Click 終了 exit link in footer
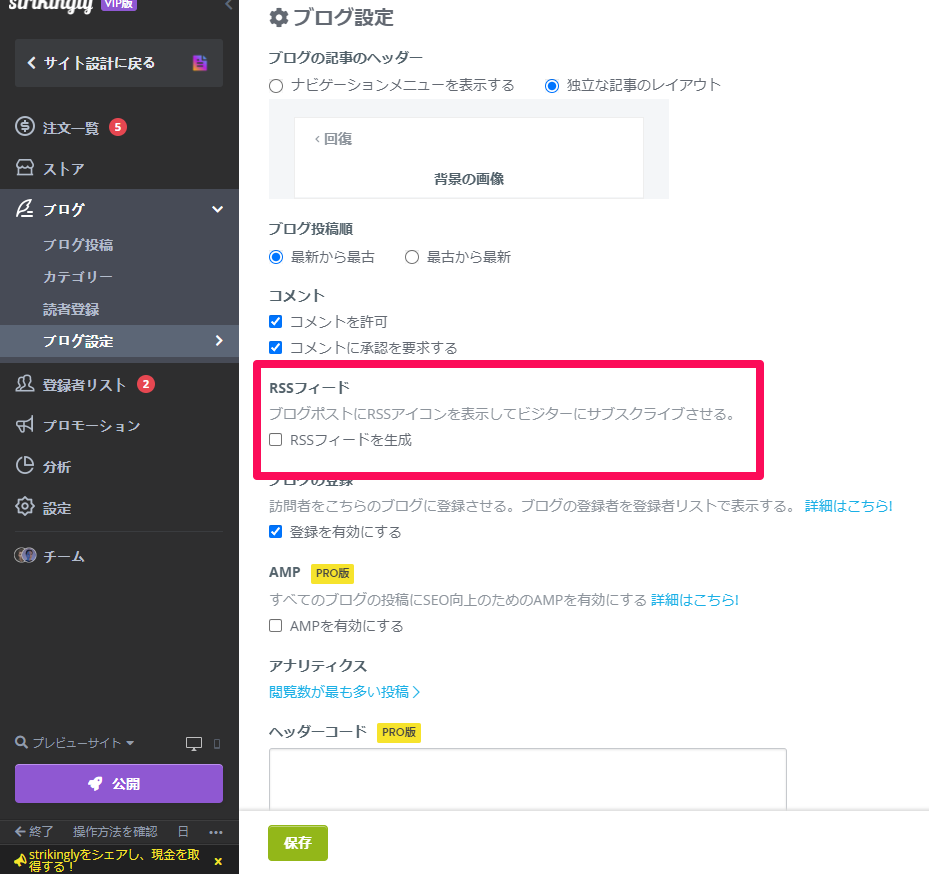The width and height of the screenshot is (929, 874). [x=34, y=832]
